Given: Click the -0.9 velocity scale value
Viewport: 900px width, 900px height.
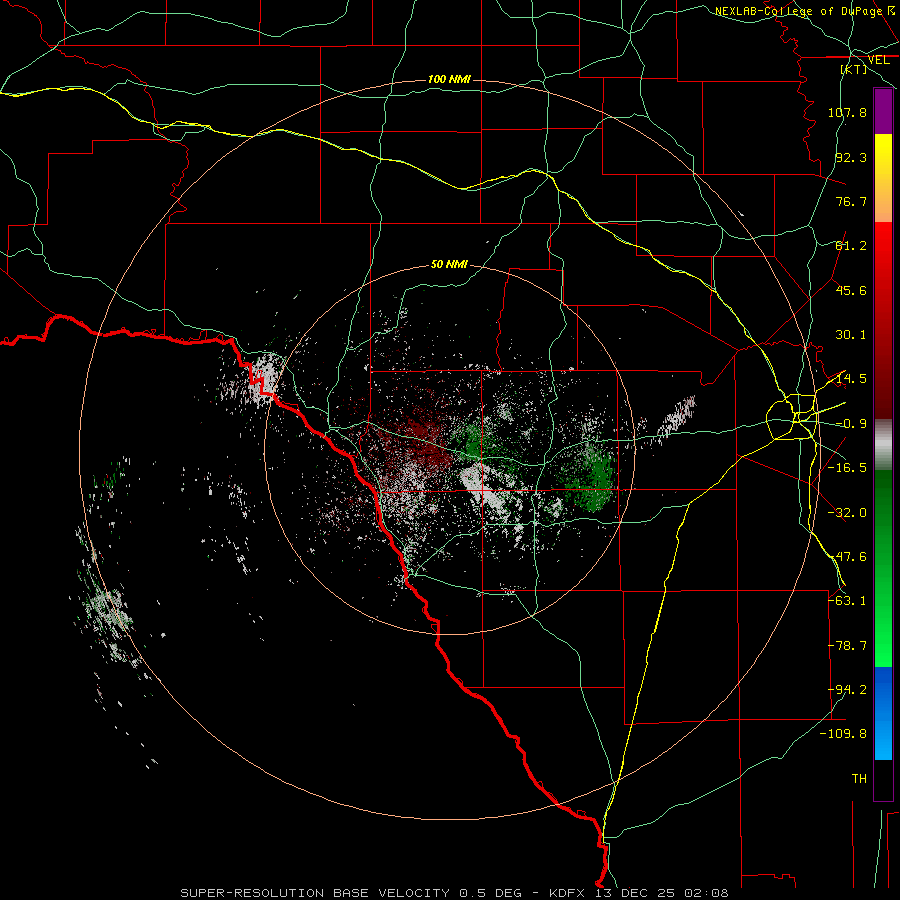Looking at the screenshot, I should pos(851,424).
